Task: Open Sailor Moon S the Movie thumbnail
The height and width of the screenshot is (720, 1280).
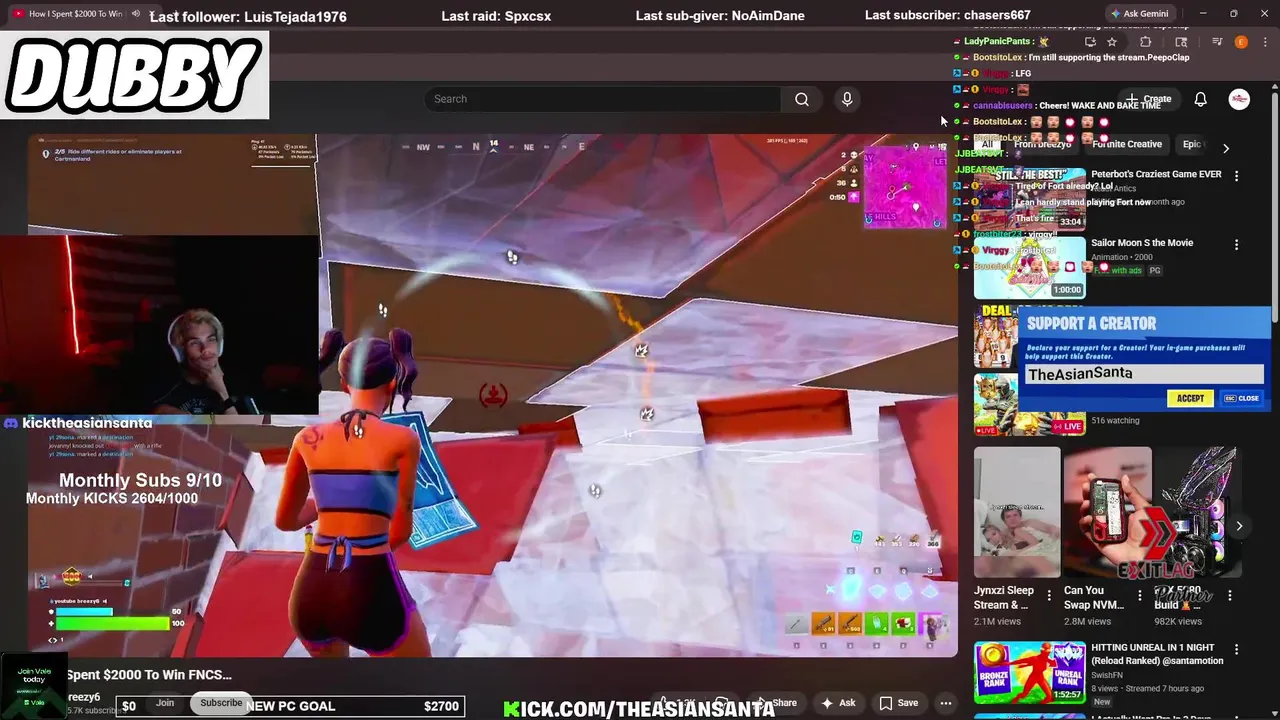Action: click(x=1030, y=267)
